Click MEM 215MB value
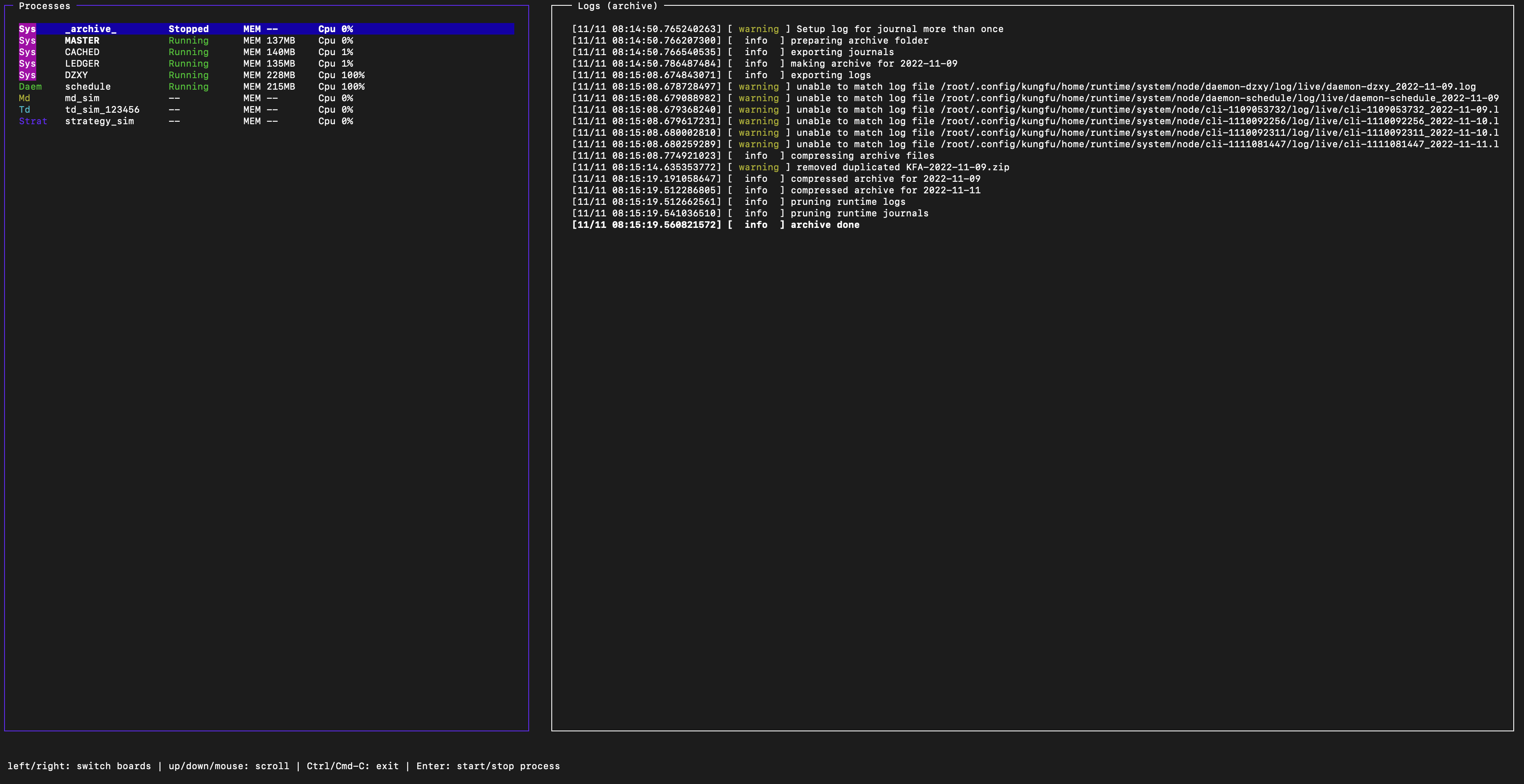1524x784 pixels. (x=269, y=87)
